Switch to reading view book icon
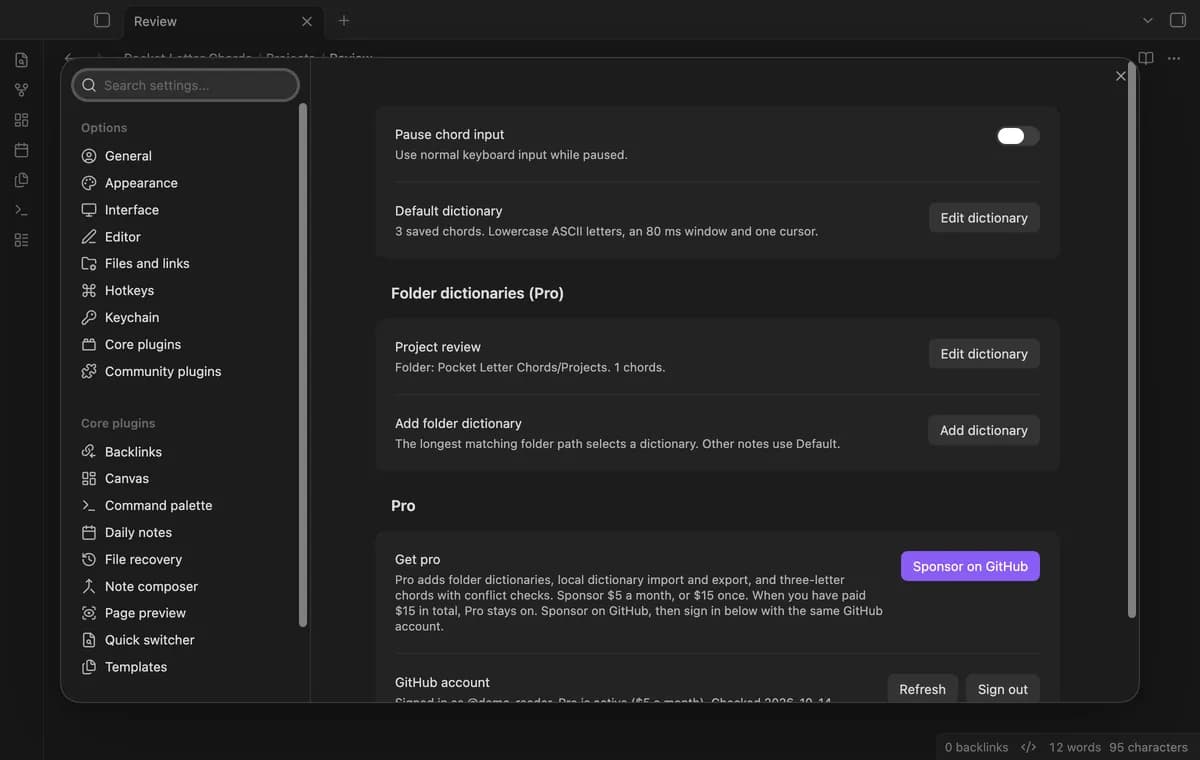1200x760 pixels. (1146, 58)
